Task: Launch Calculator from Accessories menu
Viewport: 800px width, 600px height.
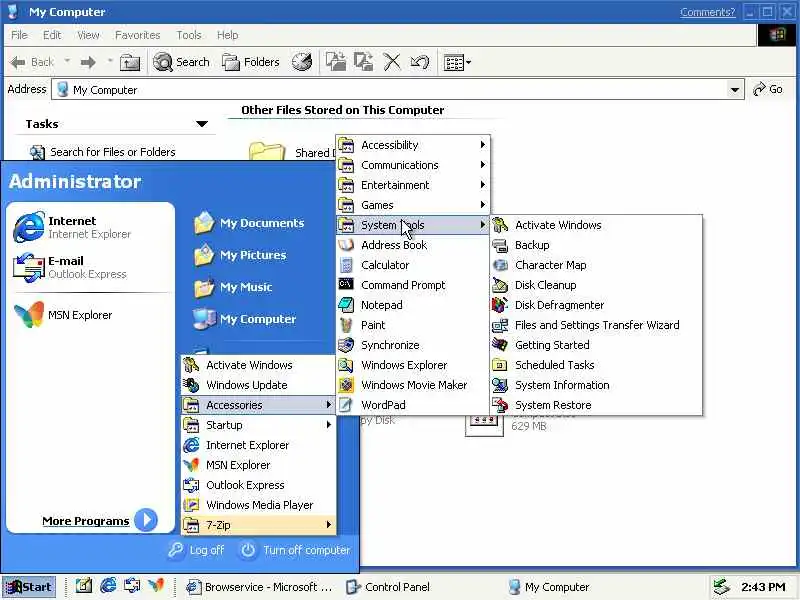Action: tap(413, 265)
